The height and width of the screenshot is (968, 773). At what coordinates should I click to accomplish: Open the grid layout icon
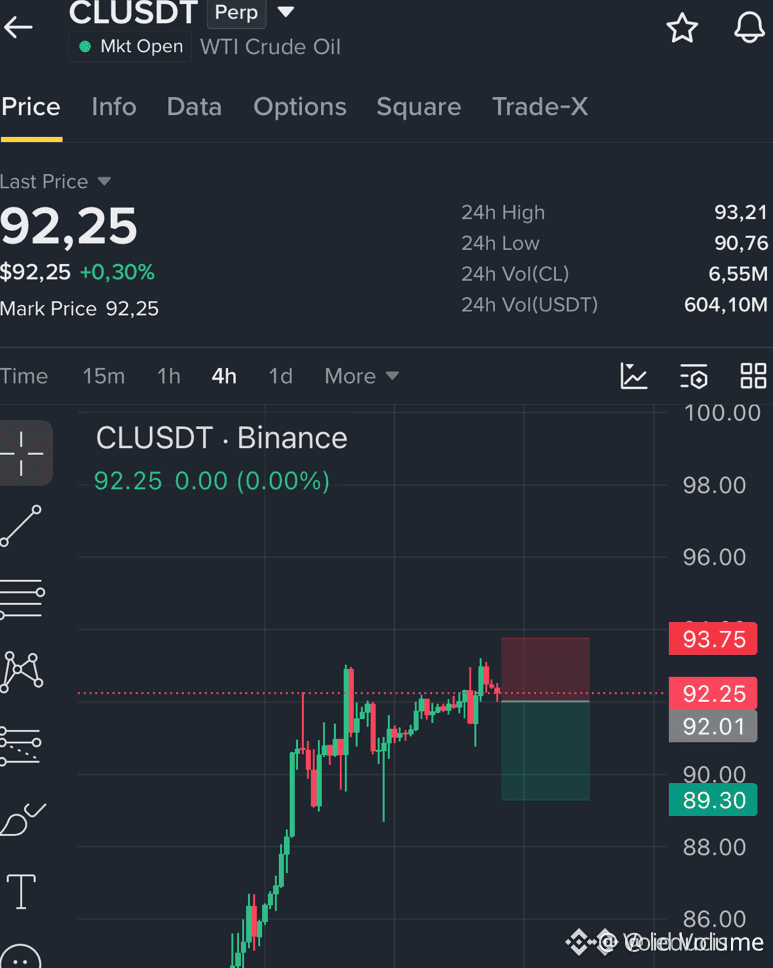753,376
